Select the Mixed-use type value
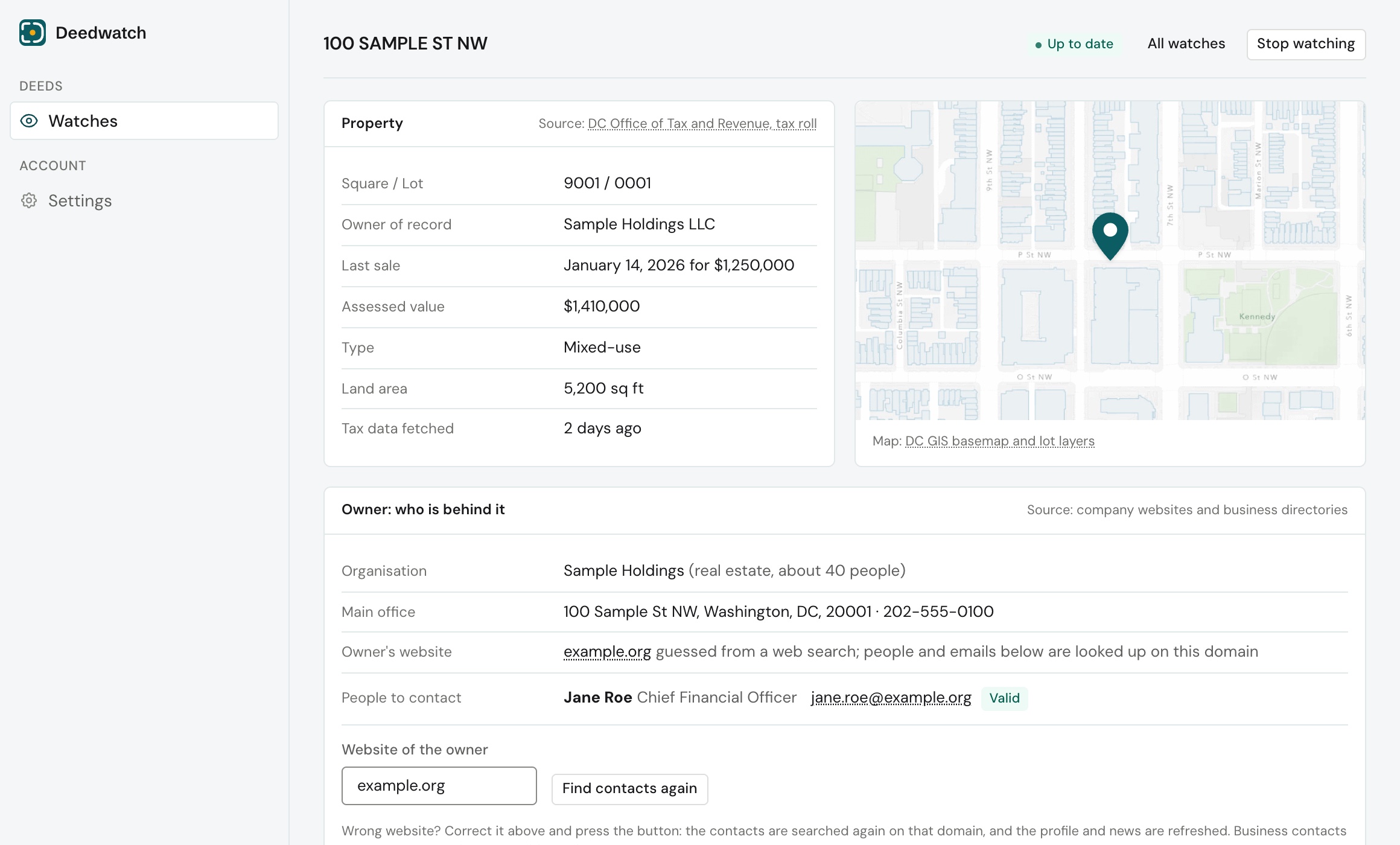Image resolution: width=1400 pixels, height=845 pixels. (x=602, y=347)
